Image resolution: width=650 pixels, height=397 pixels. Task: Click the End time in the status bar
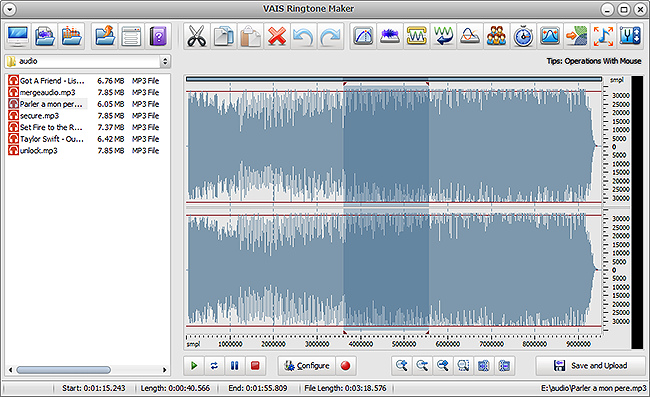click(257, 388)
